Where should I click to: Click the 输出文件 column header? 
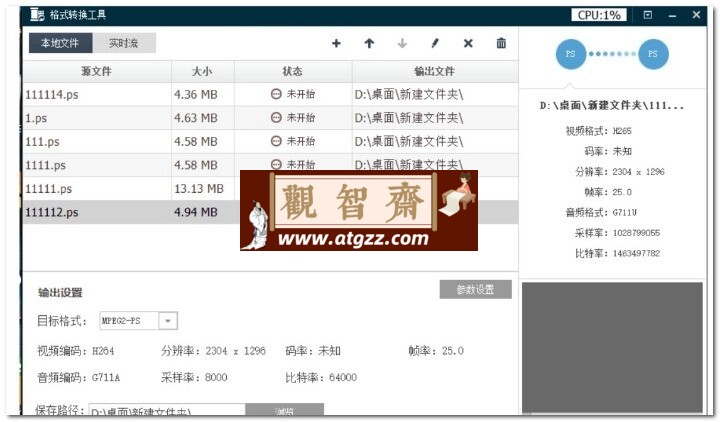[x=435, y=71]
